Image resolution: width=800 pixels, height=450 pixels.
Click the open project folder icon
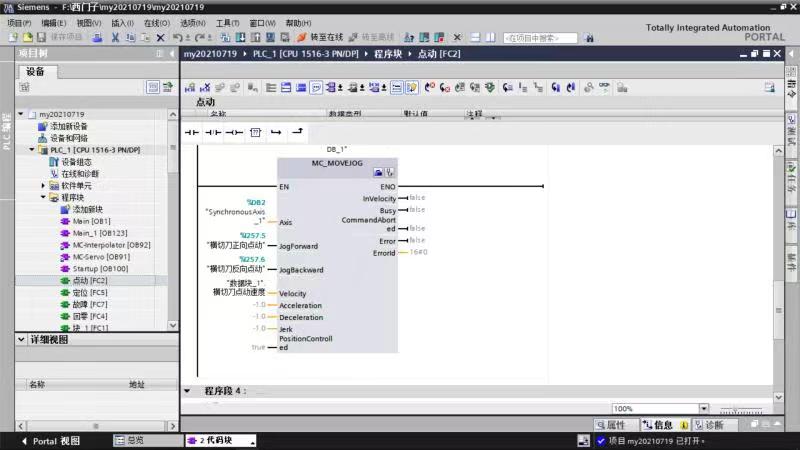pyautogui.click(x=28, y=37)
